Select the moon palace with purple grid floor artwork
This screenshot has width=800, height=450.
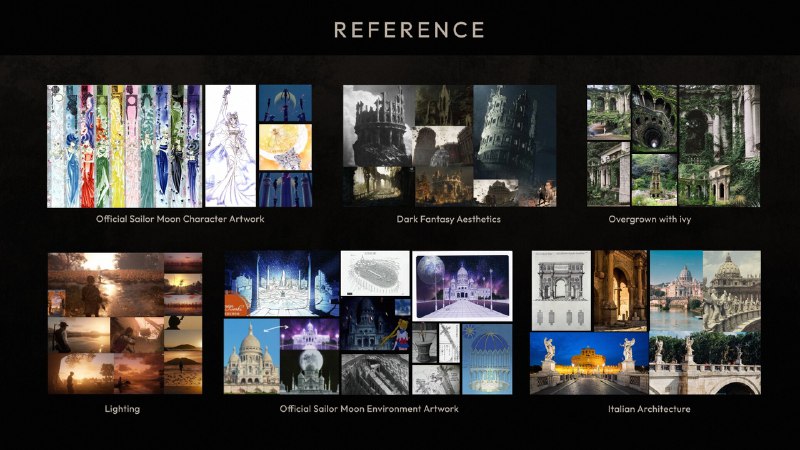point(462,286)
